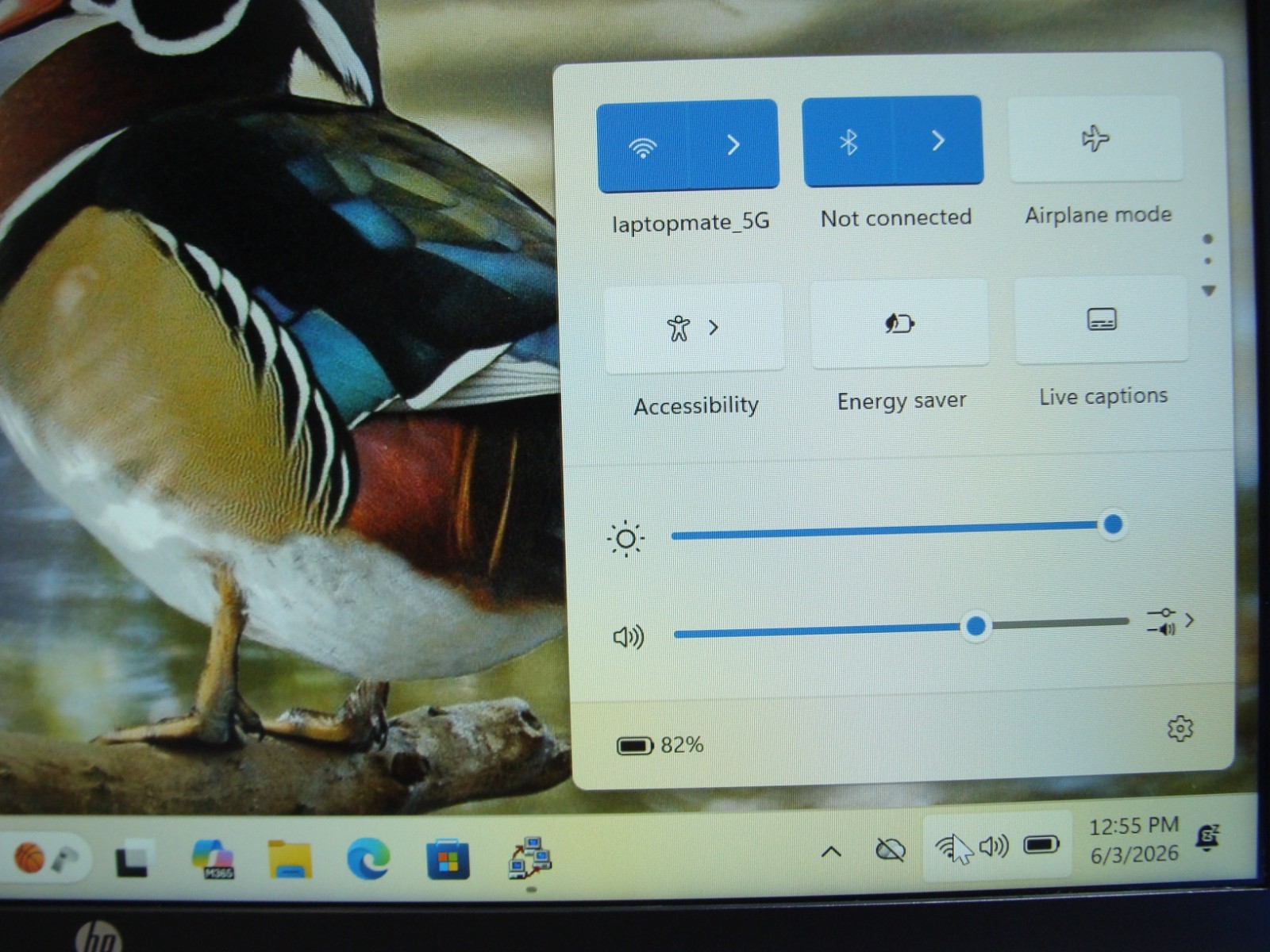The width and height of the screenshot is (1270, 952).
Task: Click the brightness sun icon
Action: click(x=625, y=539)
